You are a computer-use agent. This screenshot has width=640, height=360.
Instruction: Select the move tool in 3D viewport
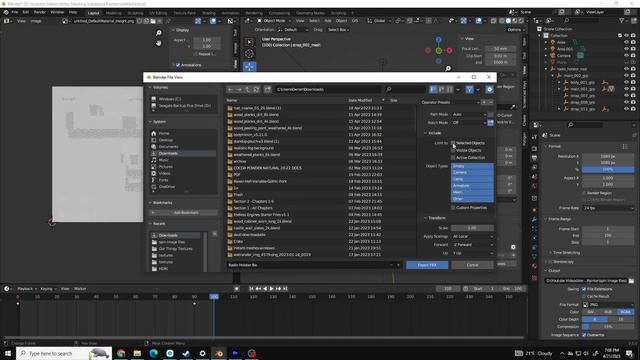249,67
